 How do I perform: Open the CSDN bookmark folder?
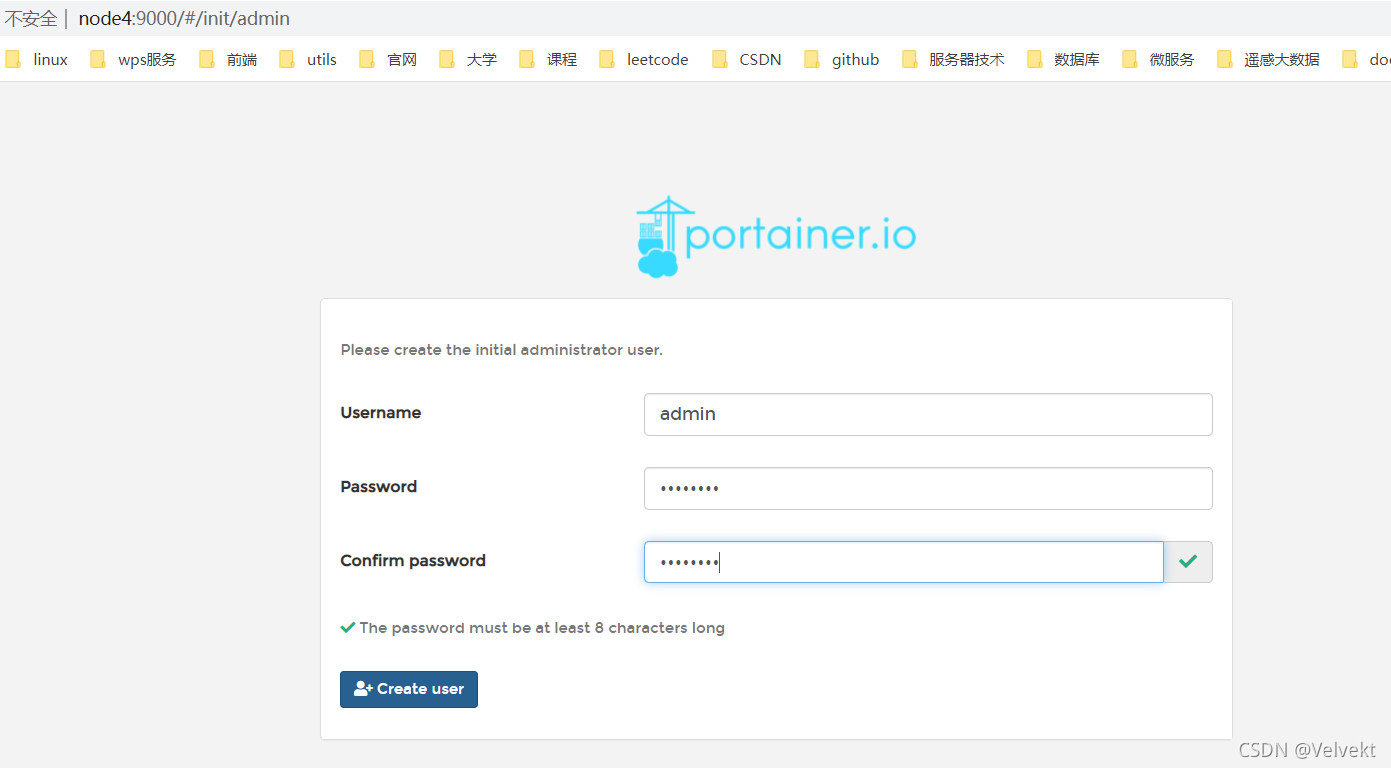click(747, 60)
